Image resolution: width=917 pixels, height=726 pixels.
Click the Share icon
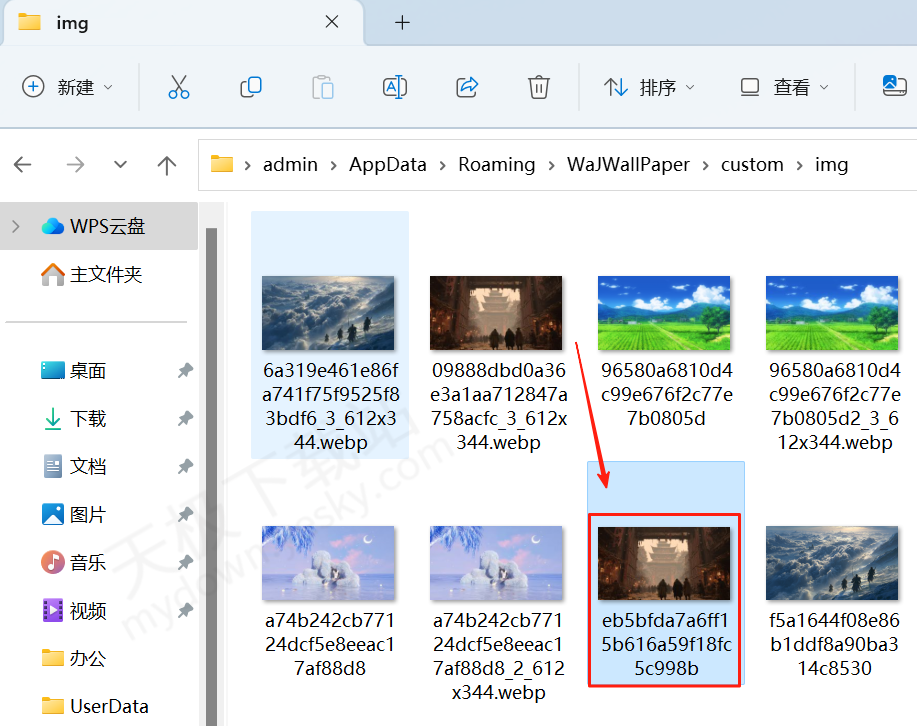466,87
